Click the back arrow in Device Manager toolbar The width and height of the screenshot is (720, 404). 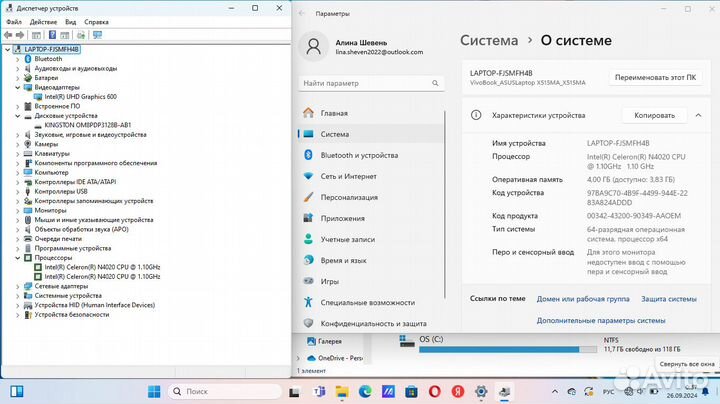tap(10, 34)
